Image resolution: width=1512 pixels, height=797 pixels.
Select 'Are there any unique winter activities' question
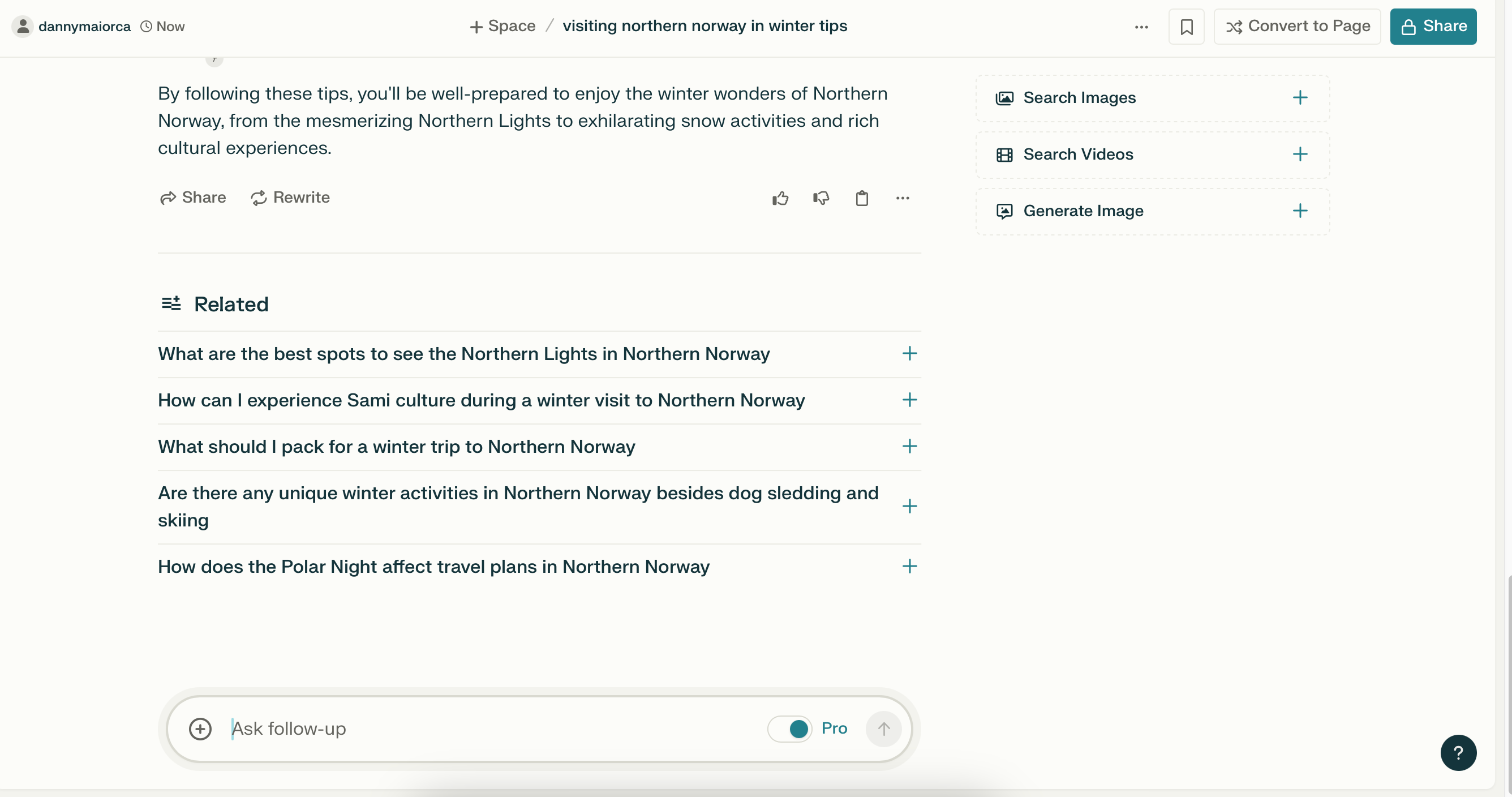(x=518, y=506)
